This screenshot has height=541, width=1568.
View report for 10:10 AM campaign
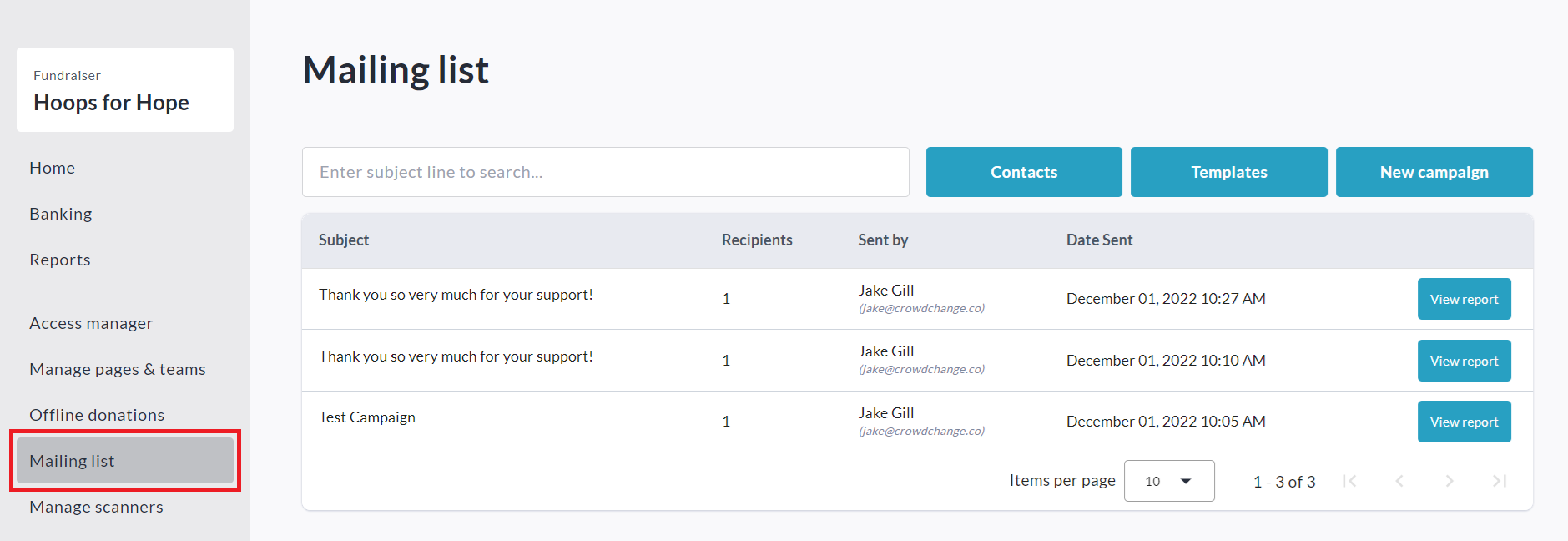pos(1464,361)
